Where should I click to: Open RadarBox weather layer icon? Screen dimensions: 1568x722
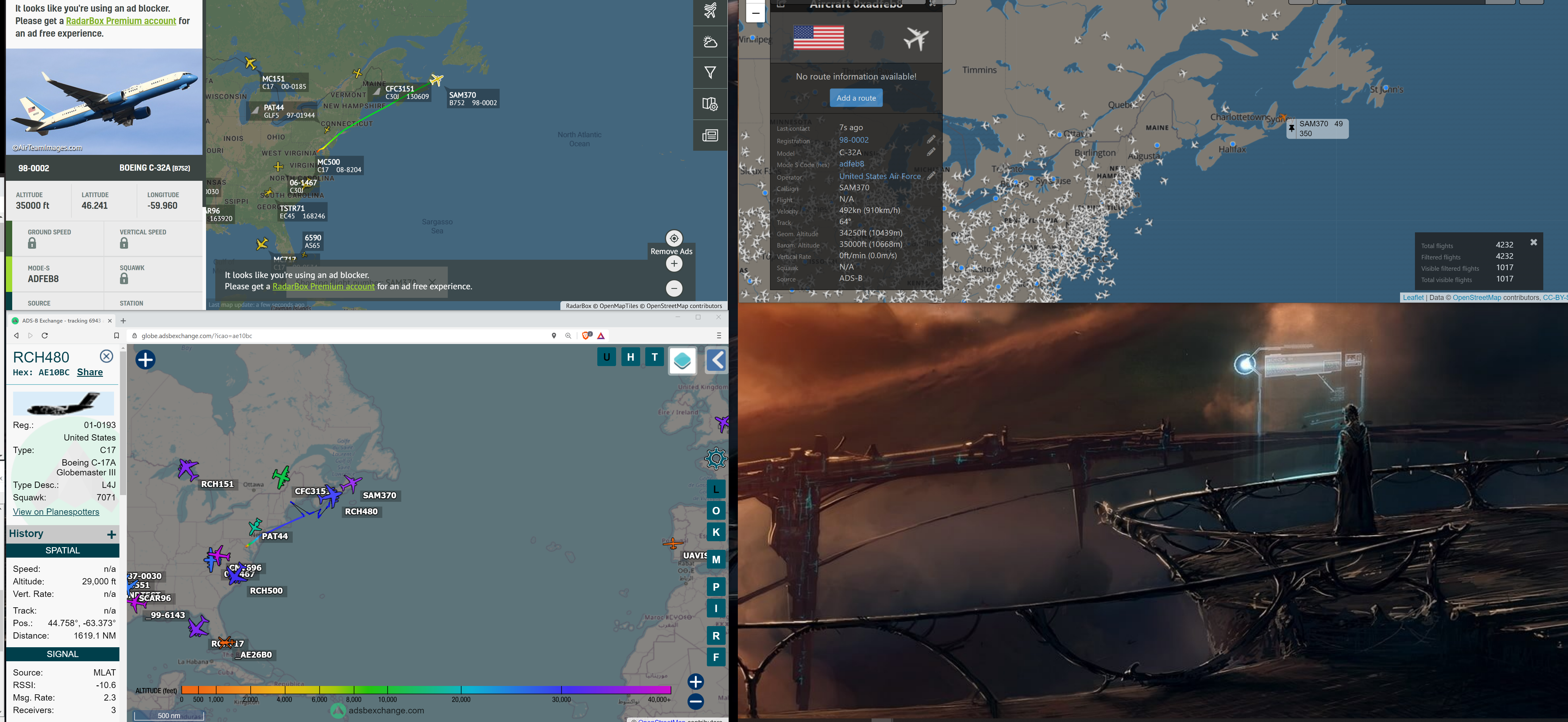pos(710,42)
